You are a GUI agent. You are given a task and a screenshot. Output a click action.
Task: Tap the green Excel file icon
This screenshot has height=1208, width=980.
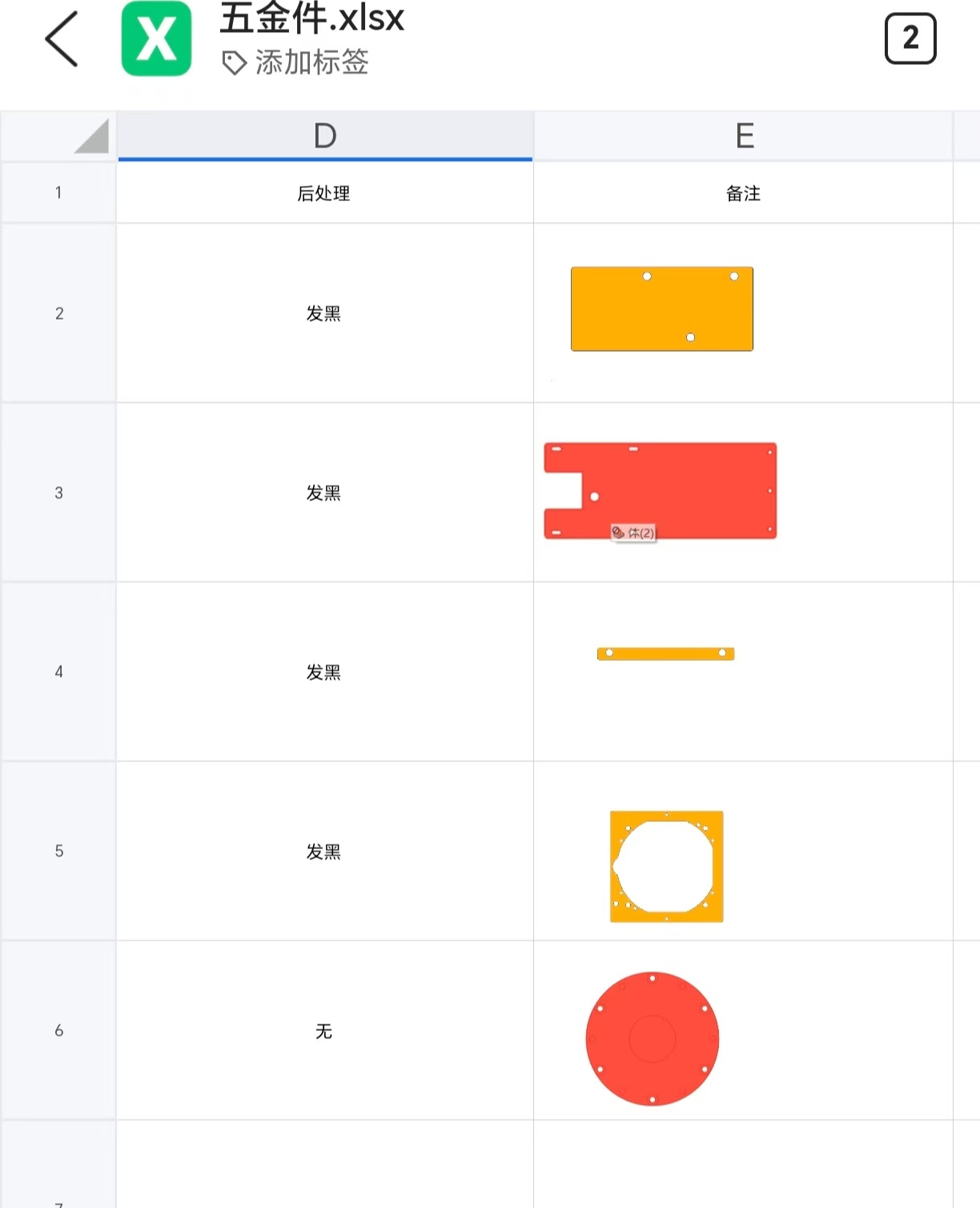(156, 38)
